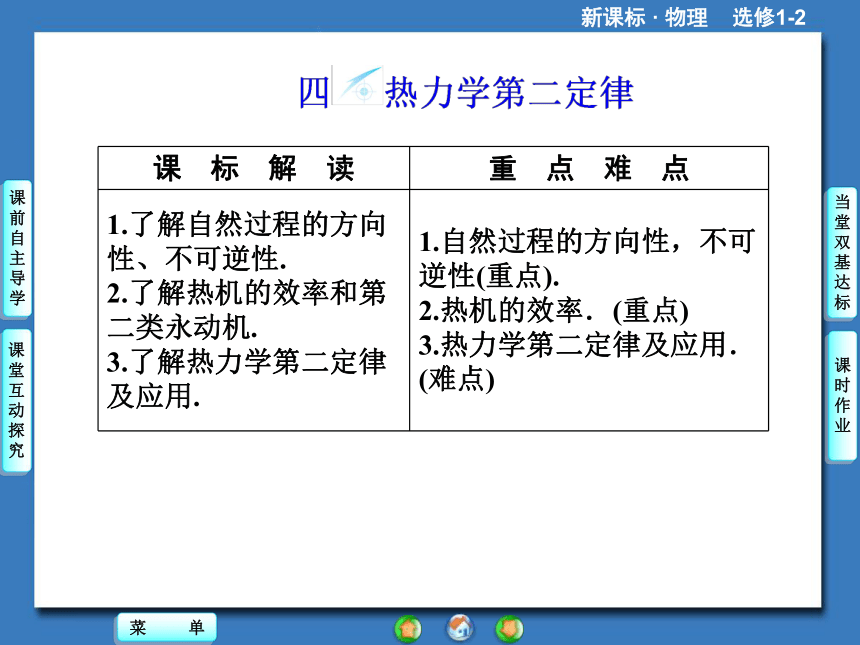
Task: Click the text 3.热力学第二定律及应用.
Action: coord(578,345)
